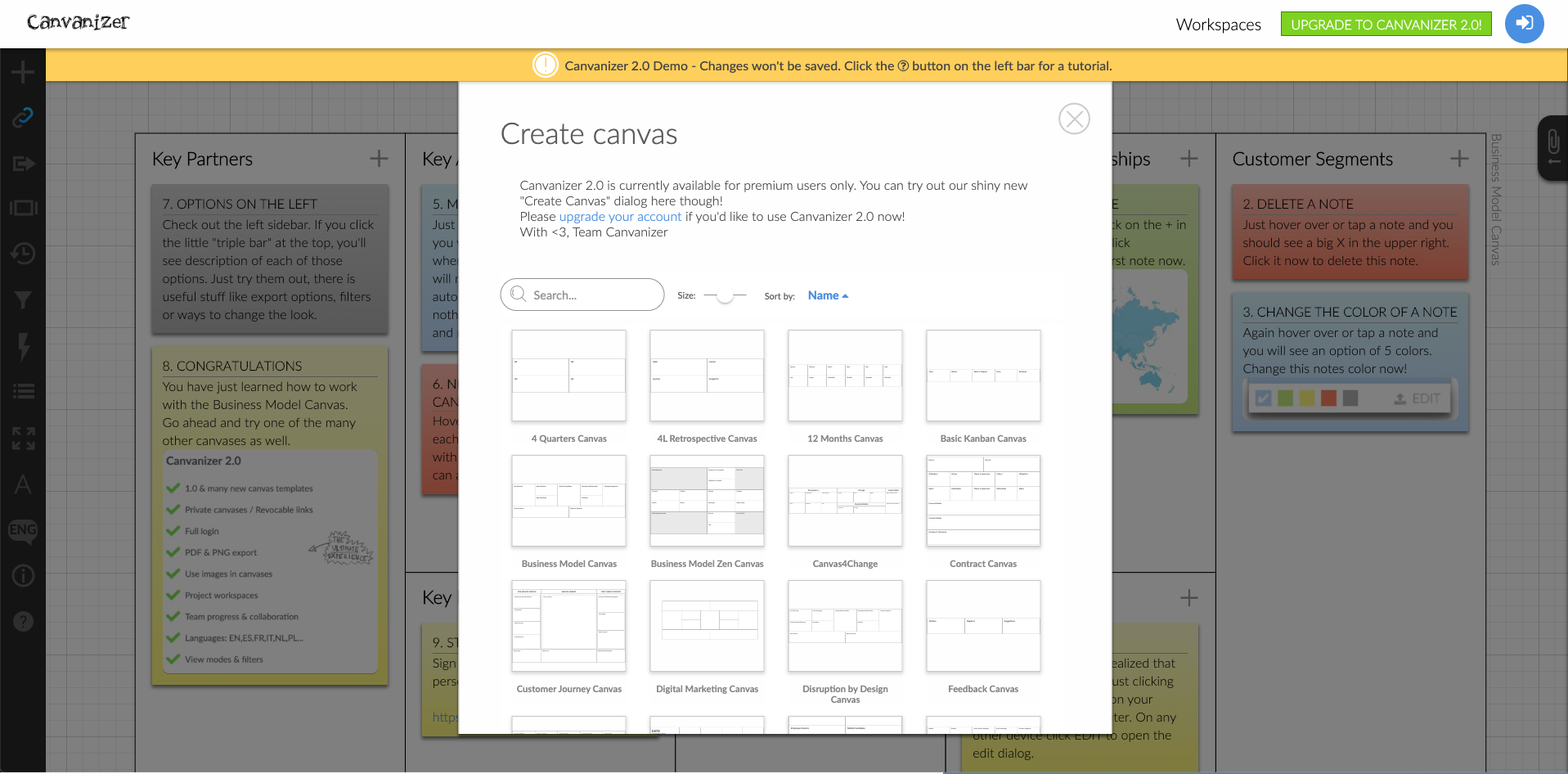This screenshot has height=774, width=1568.
Task: Choose the Basic Kanban Canvas template
Action: [x=982, y=376]
